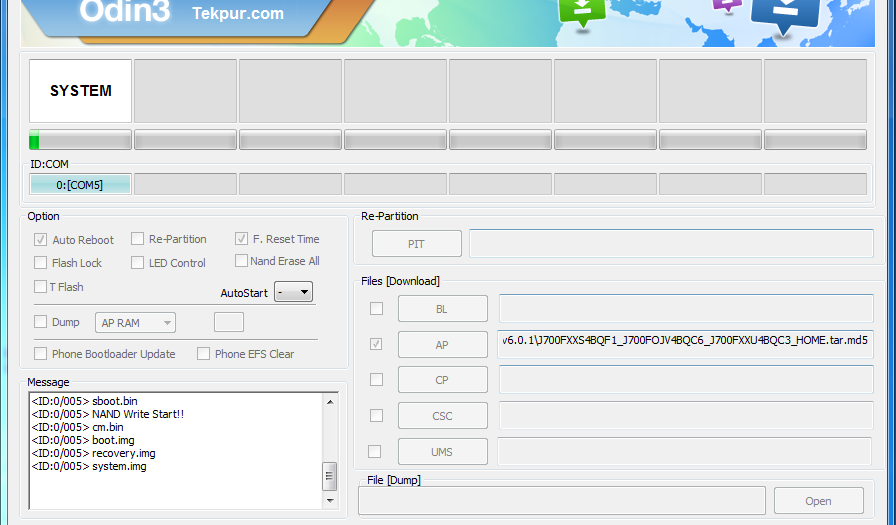
Task: Click the CP file path field
Action: pos(686,380)
